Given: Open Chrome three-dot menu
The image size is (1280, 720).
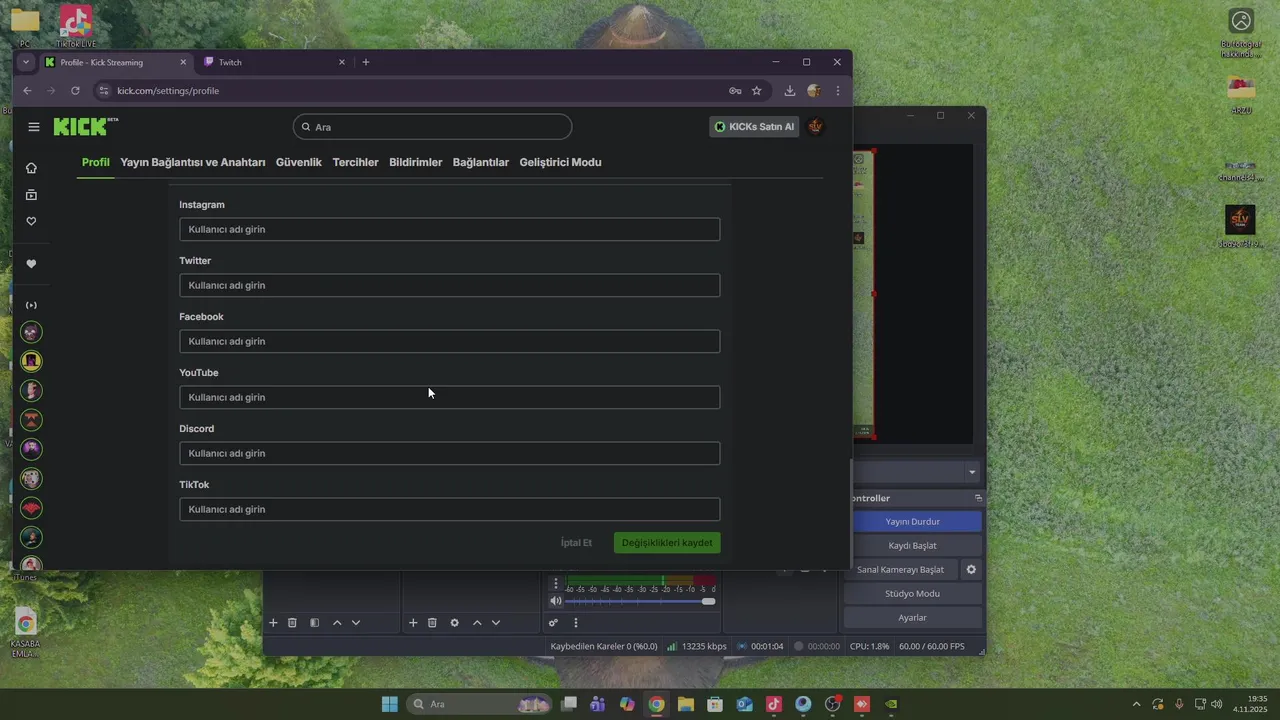Looking at the screenshot, I should 838,90.
